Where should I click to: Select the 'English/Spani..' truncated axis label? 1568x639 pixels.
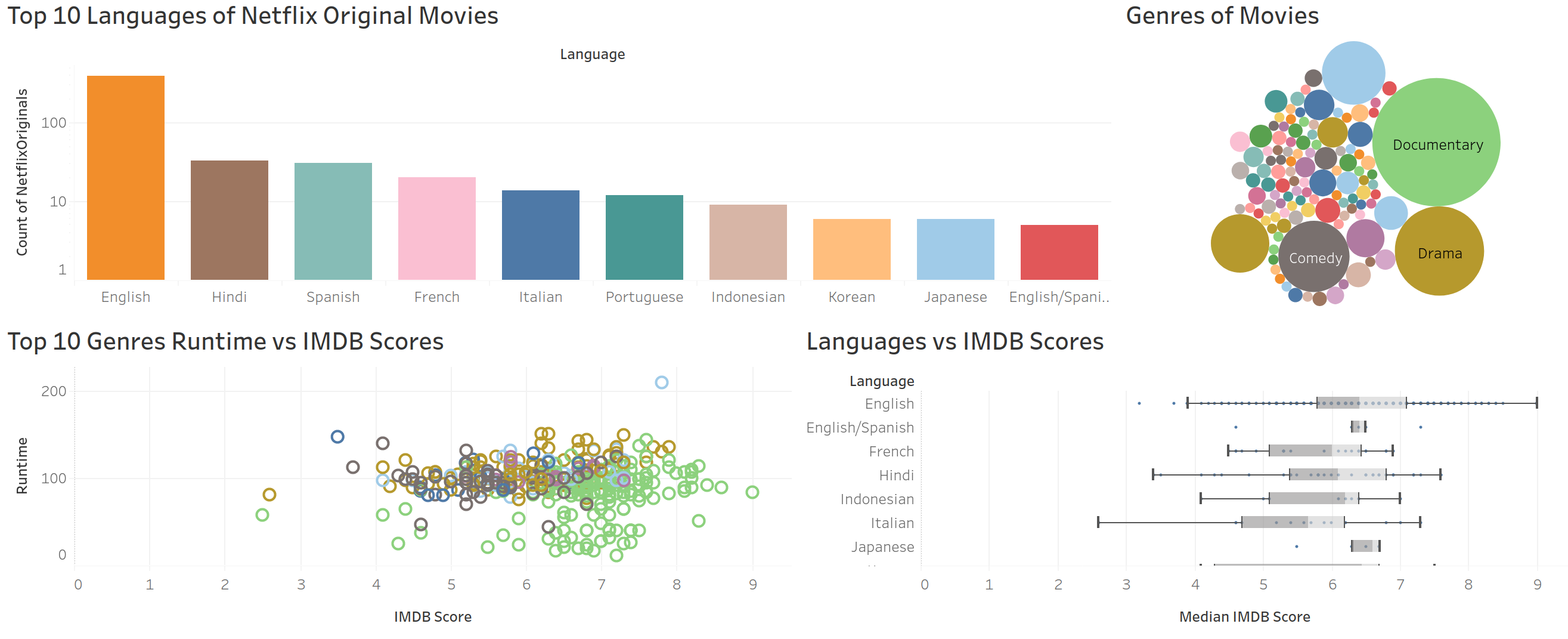(1059, 297)
